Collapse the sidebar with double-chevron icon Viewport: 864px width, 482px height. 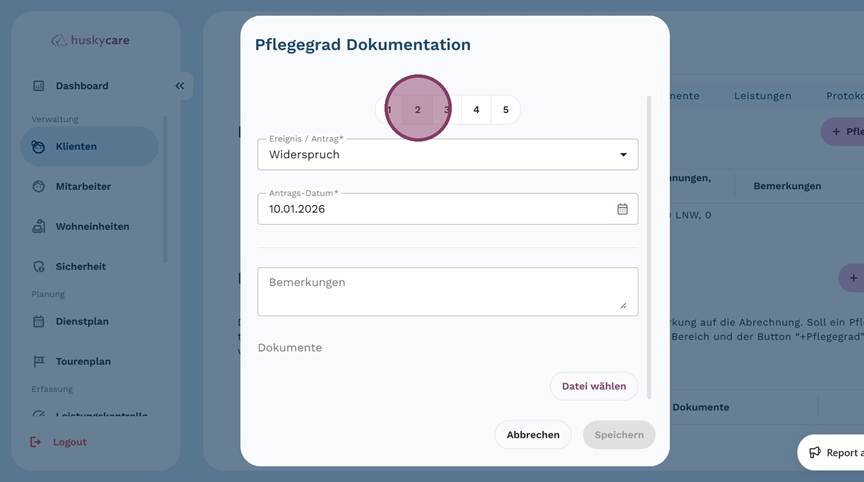pyautogui.click(x=180, y=86)
